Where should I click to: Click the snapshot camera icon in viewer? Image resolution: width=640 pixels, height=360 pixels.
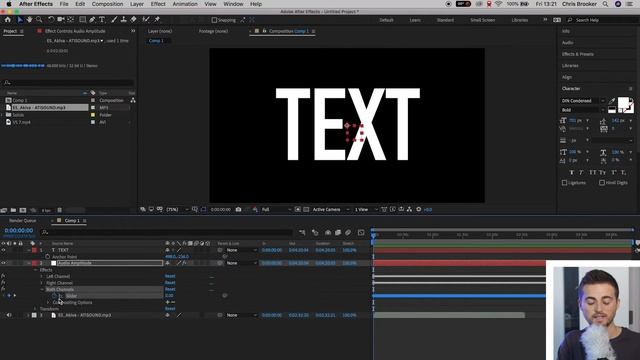(x=238, y=209)
